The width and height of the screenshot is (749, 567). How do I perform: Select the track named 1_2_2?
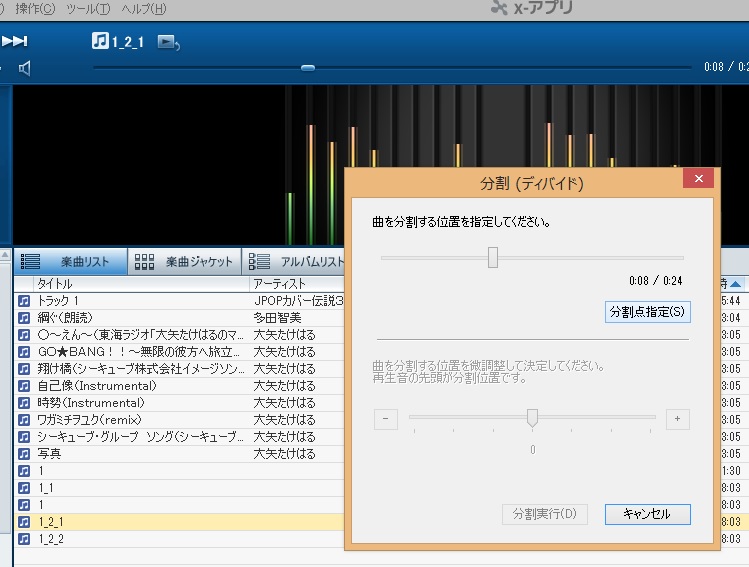pos(50,539)
